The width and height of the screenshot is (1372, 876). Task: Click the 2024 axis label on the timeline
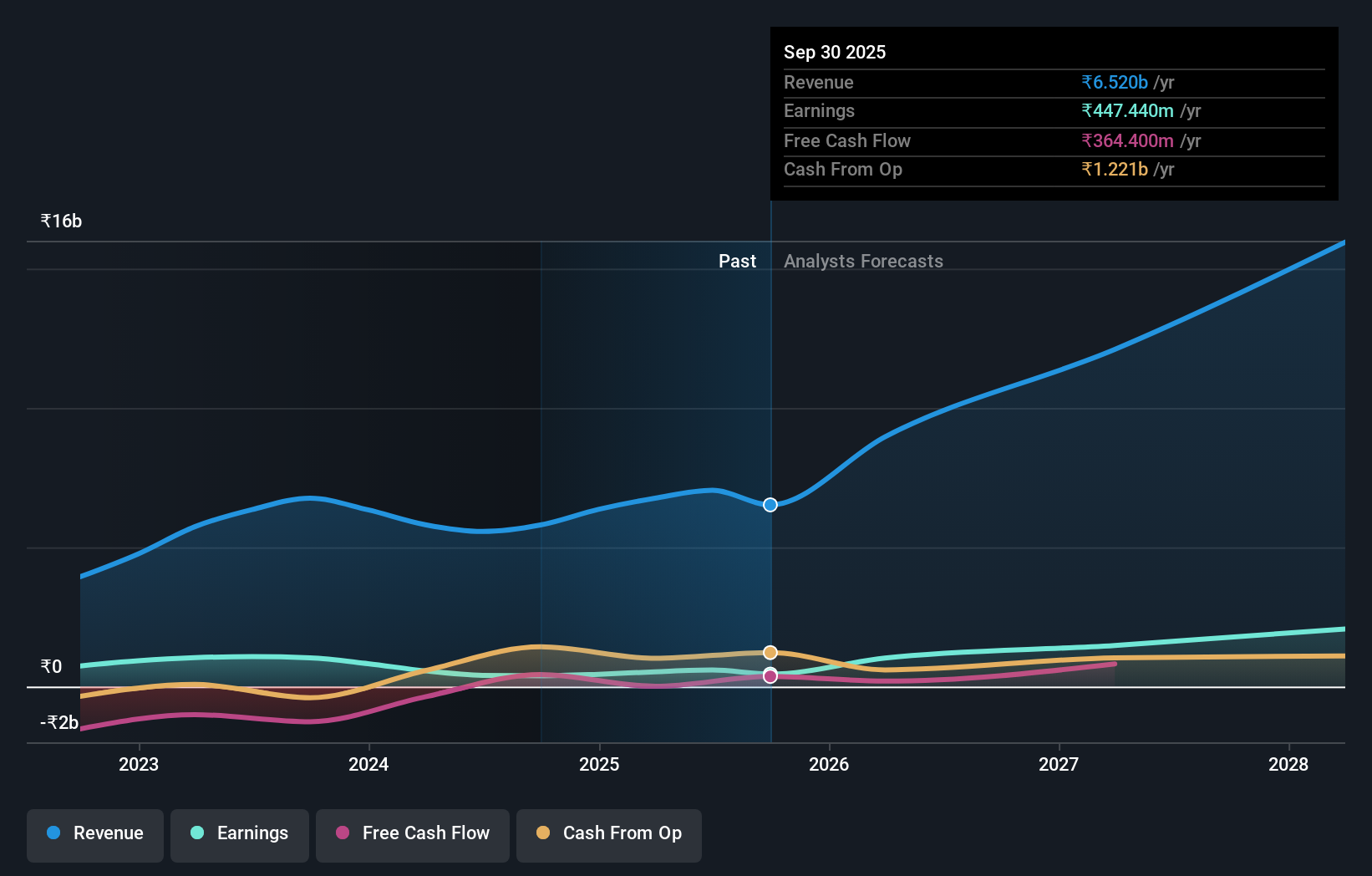click(x=368, y=764)
